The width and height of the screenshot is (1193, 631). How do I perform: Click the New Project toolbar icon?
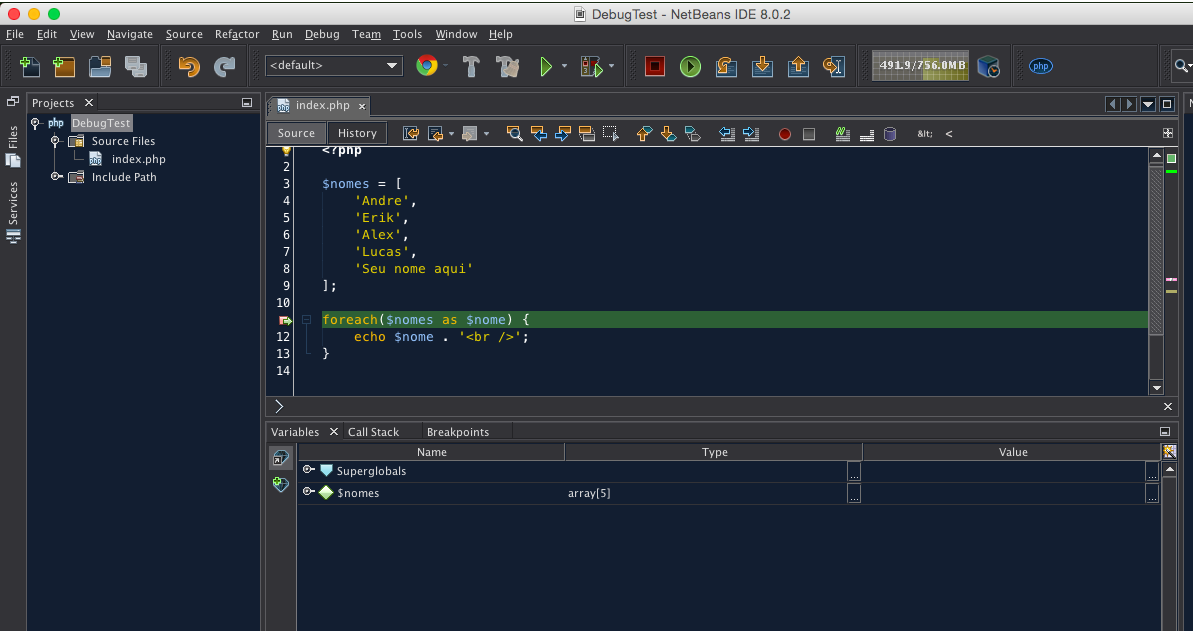point(64,66)
